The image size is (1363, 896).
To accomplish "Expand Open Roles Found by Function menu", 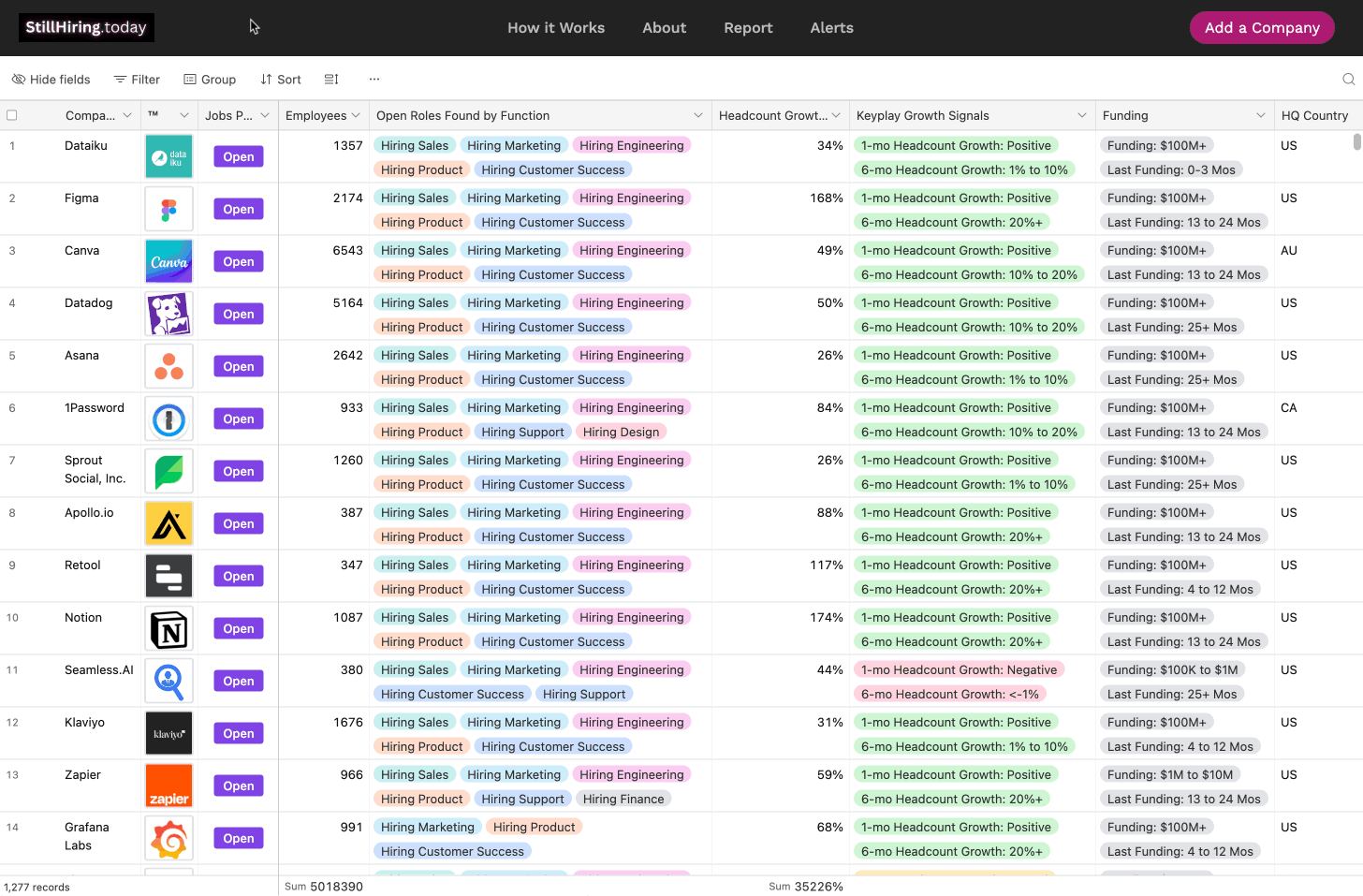I will point(698,115).
